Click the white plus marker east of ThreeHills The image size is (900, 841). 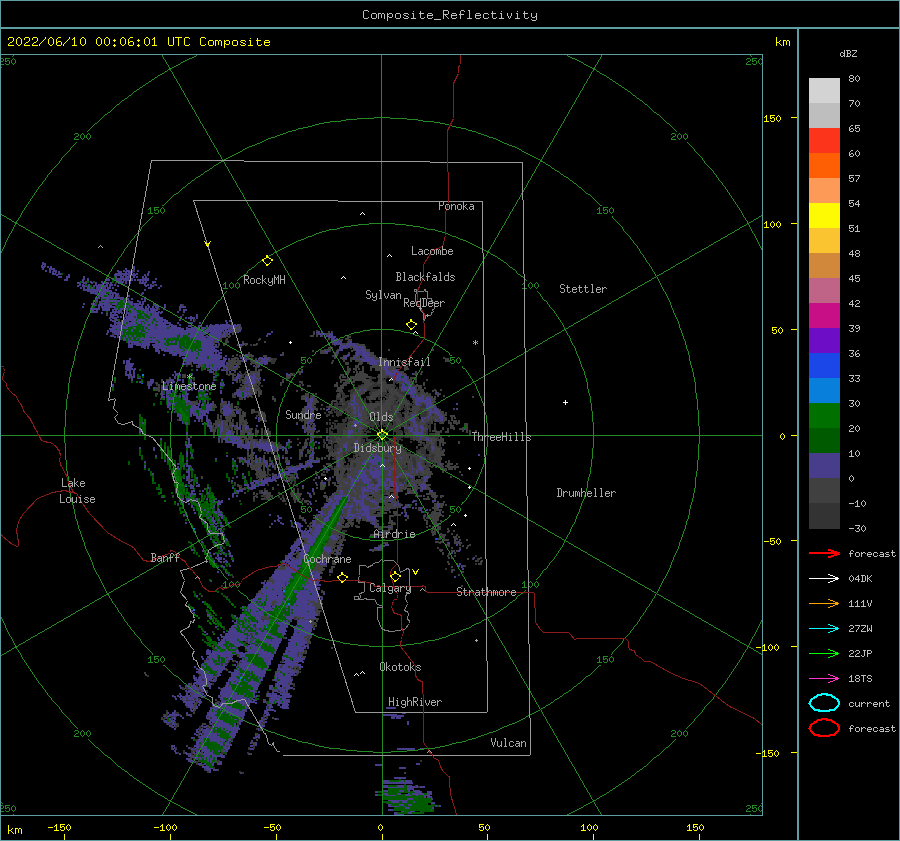click(x=565, y=402)
